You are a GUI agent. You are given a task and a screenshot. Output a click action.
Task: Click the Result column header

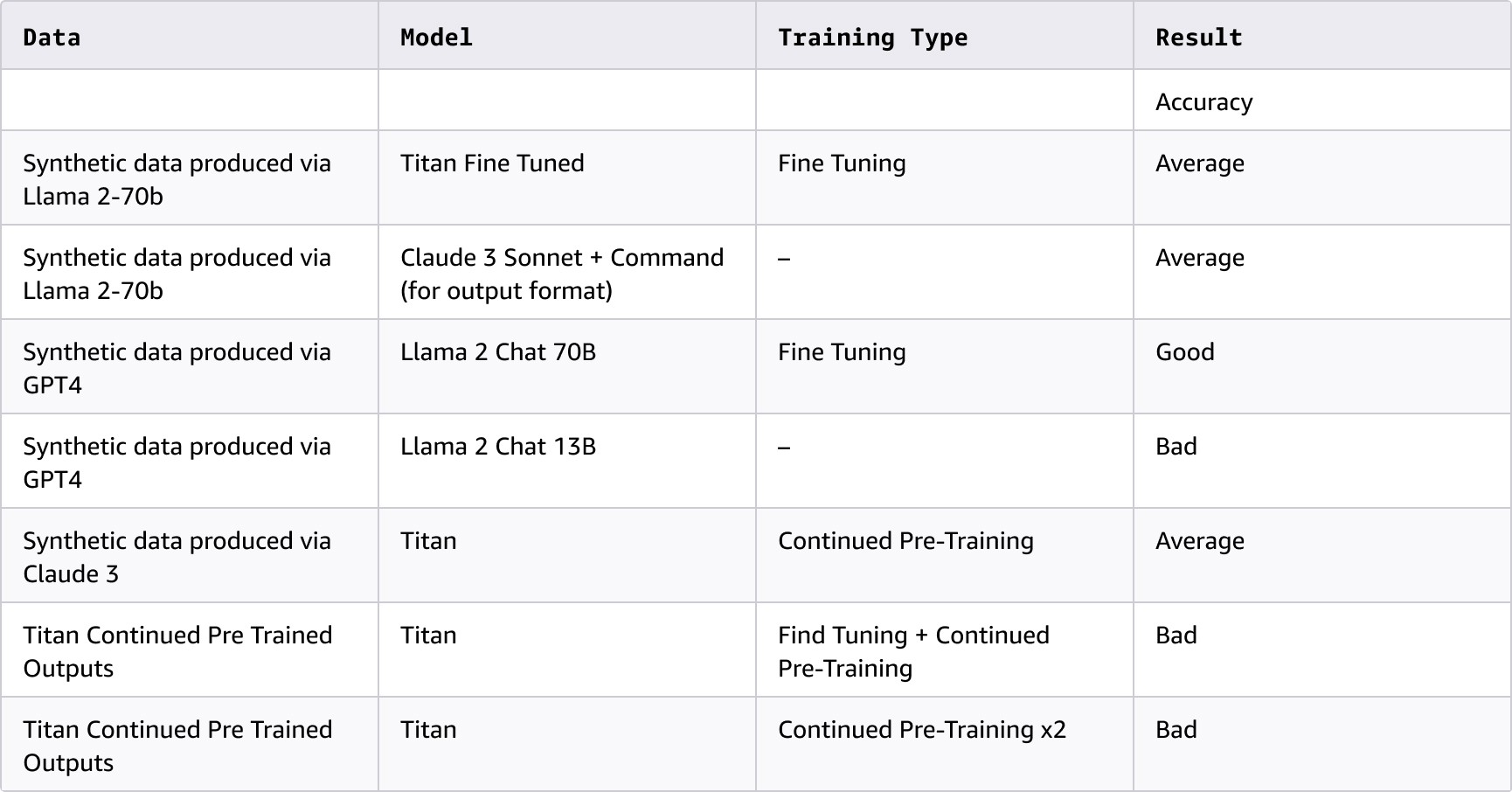pyautogui.click(x=1198, y=38)
